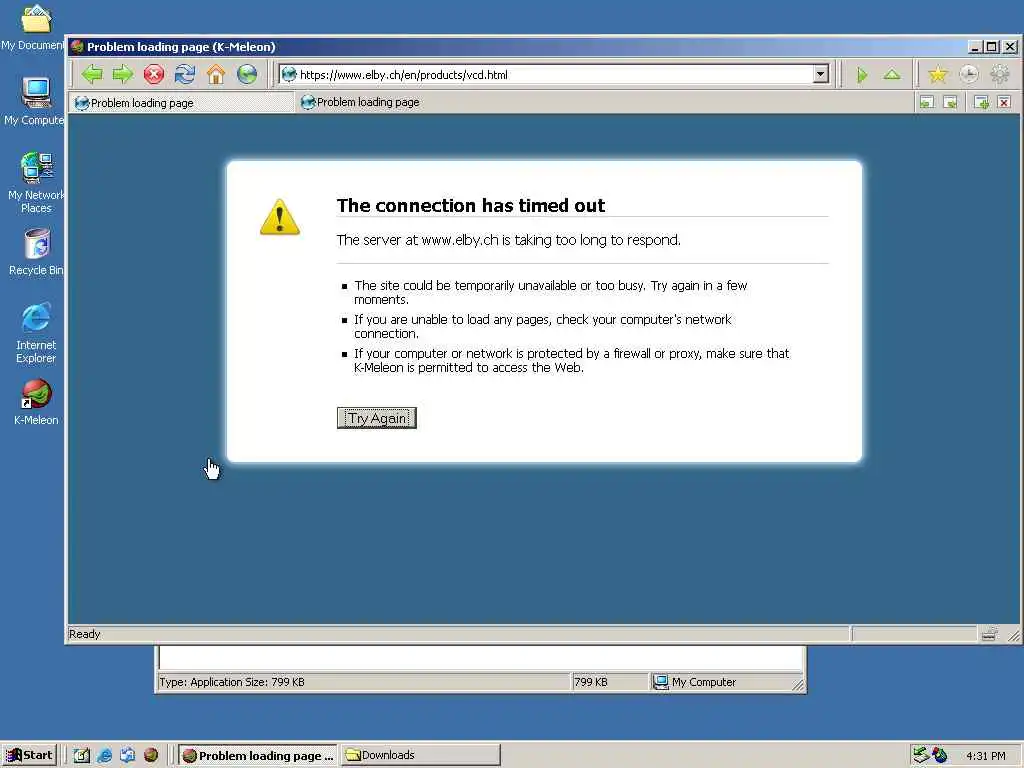Click the printer icon in status bar

click(x=989, y=633)
